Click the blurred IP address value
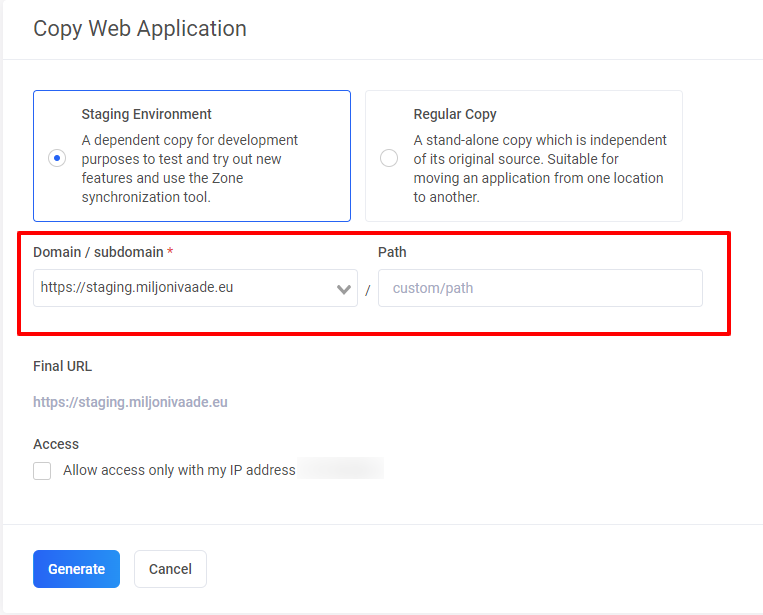Screen dimensions: 763x615 [x=341, y=469]
